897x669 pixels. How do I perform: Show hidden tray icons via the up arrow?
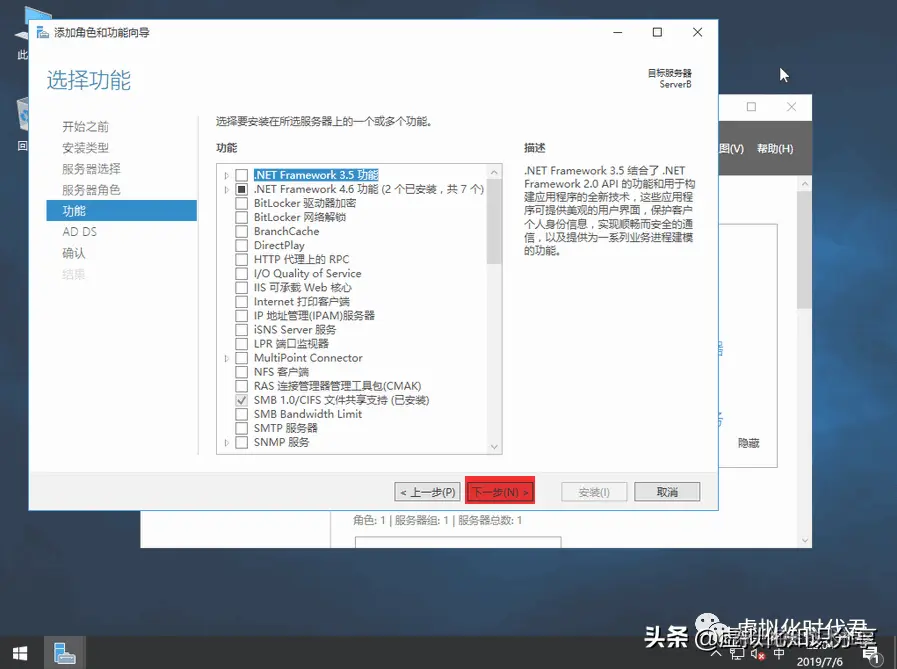716,655
